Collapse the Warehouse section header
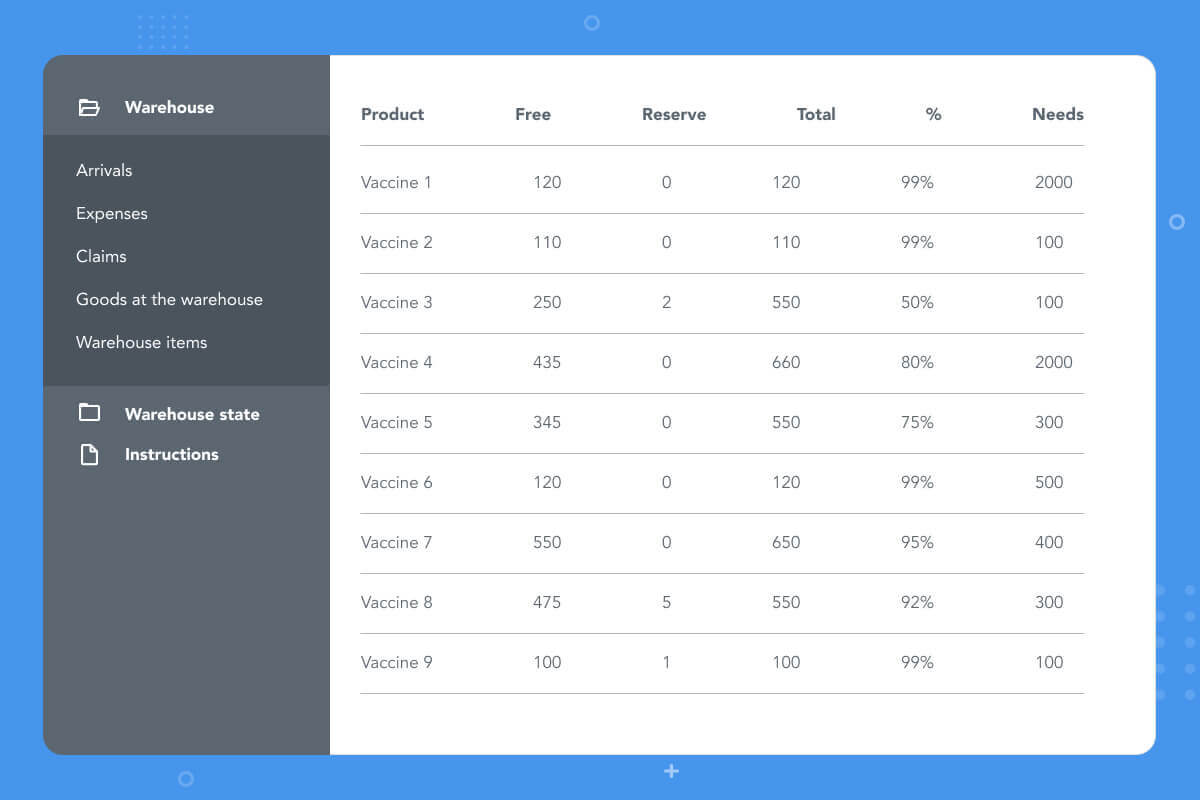This screenshot has width=1200, height=800. pos(186,95)
